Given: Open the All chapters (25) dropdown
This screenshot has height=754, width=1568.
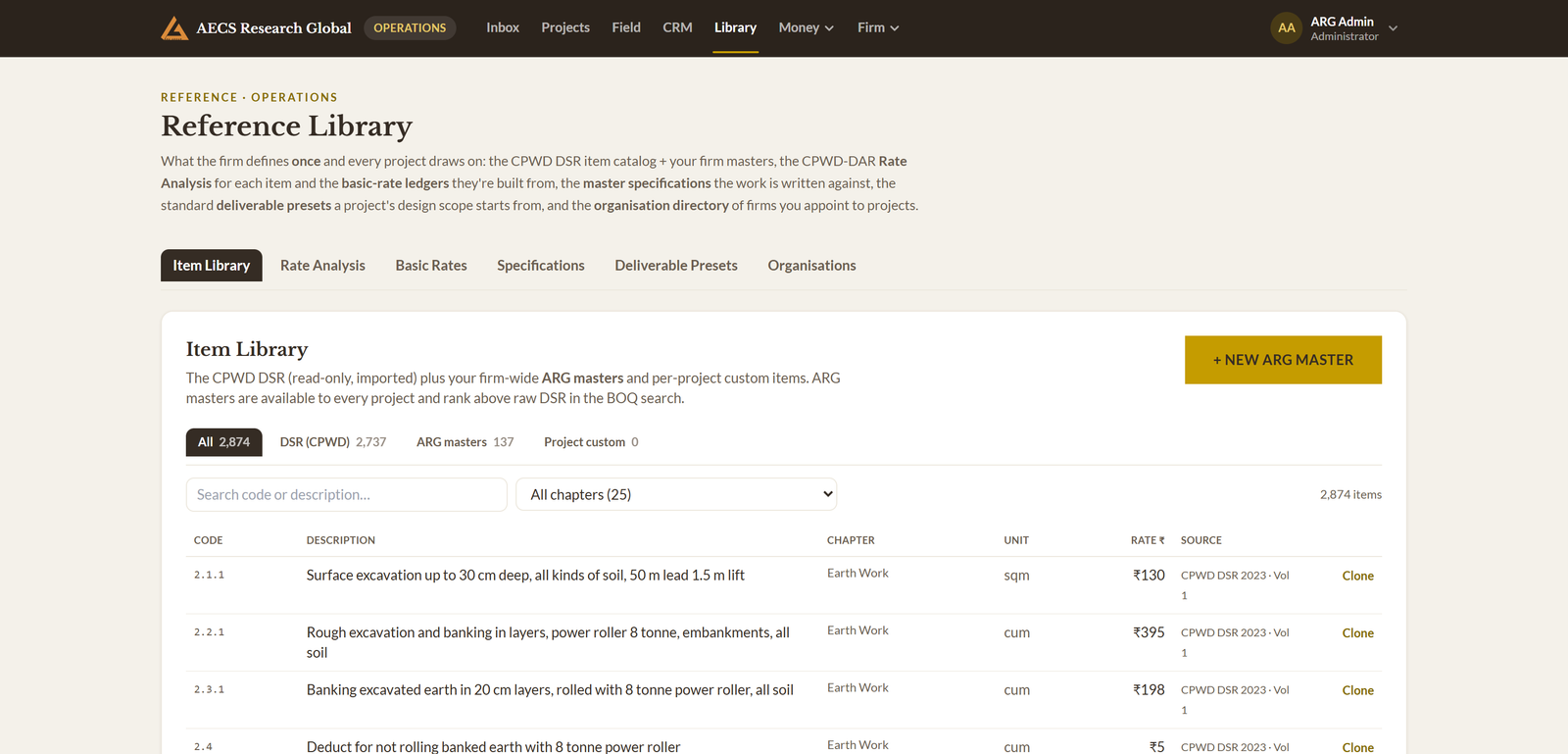Looking at the screenshot, I should coord(676,494).
